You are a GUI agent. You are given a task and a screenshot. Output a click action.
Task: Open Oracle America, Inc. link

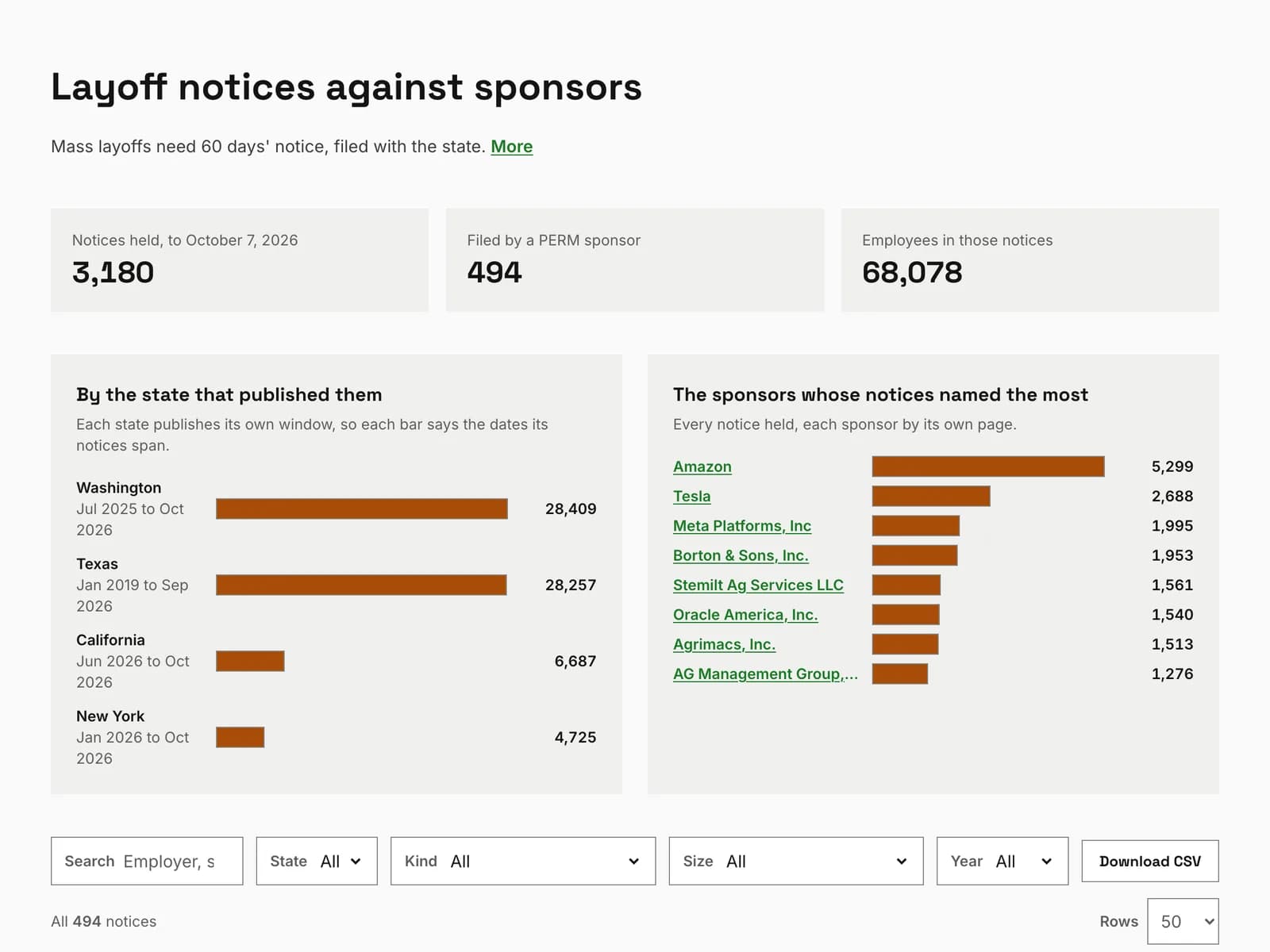tap(745, 615)
